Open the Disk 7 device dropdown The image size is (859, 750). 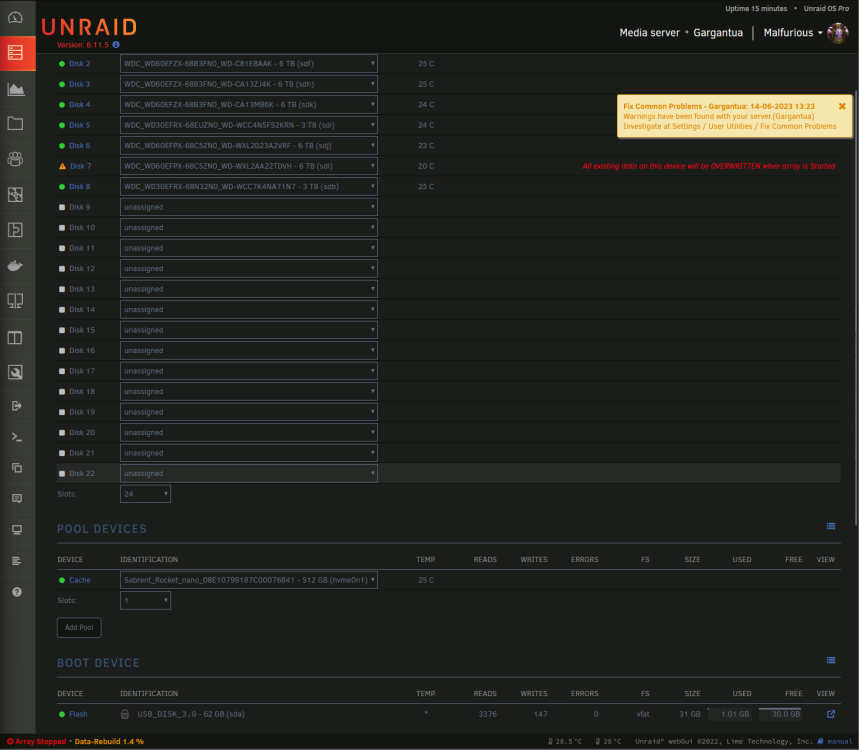[249, 166]
